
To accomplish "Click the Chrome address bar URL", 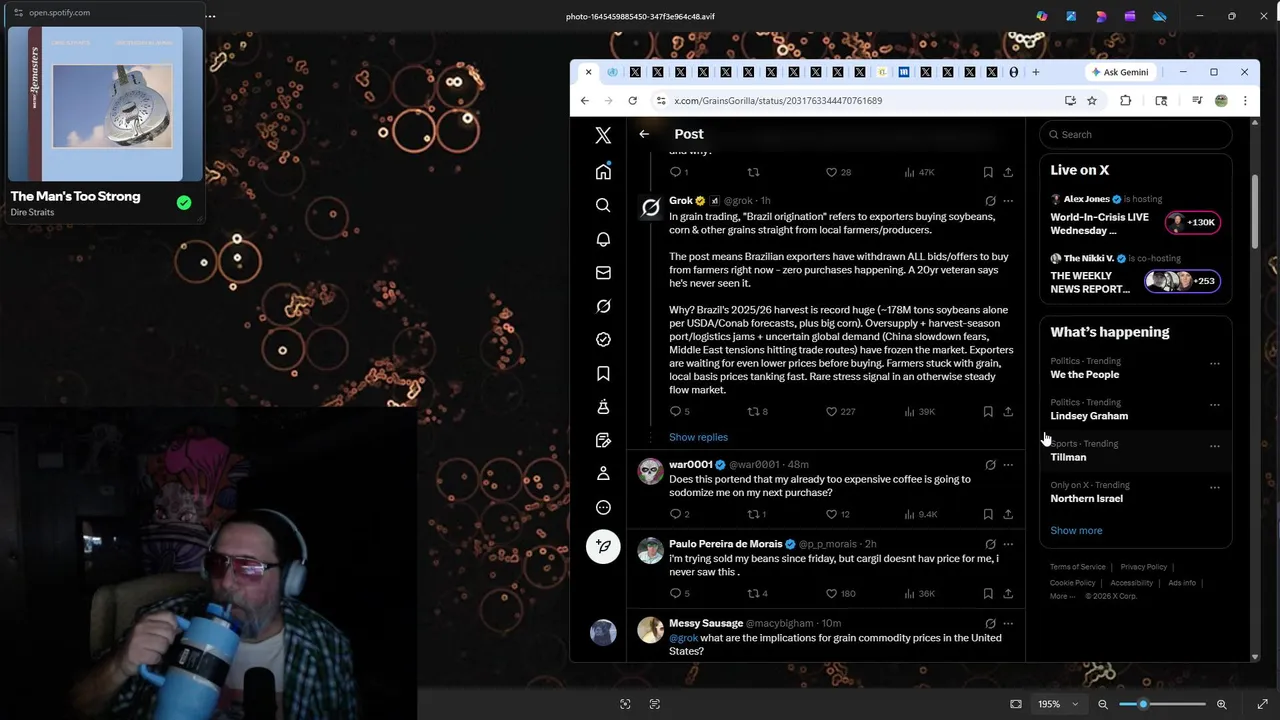I will pyautogui.click(x=778, y=100).
